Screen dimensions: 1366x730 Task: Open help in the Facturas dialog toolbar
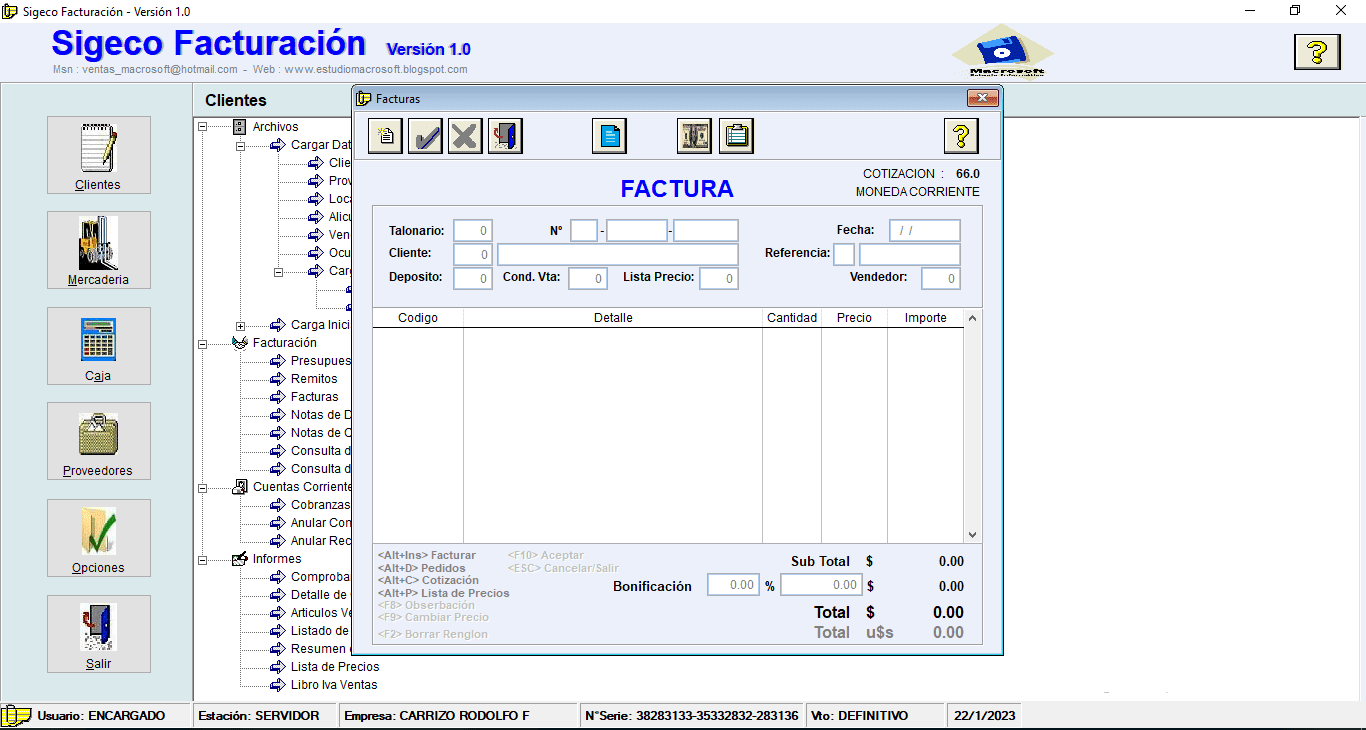click(961, 136)
